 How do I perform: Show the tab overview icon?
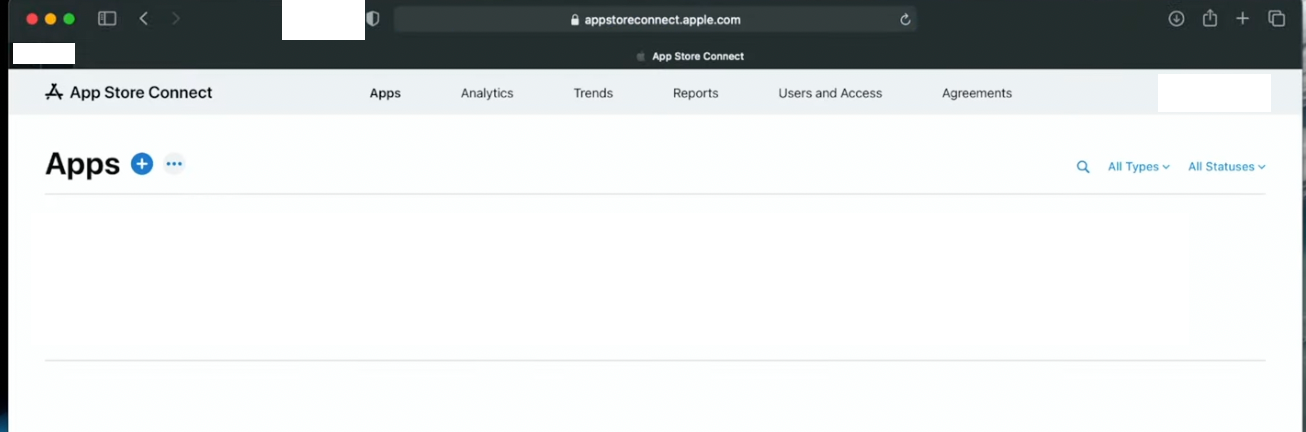point(1276,19)
